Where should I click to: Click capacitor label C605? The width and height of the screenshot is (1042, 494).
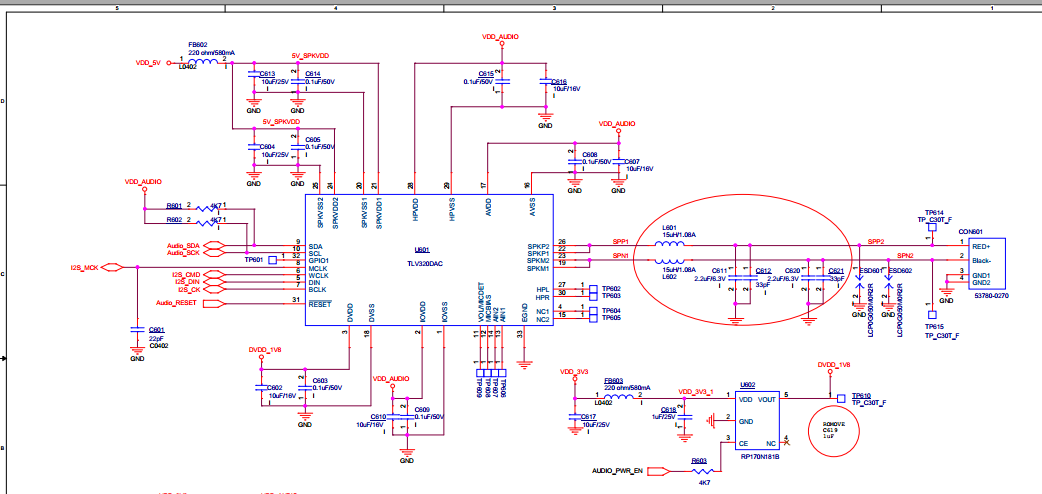pos(313,139)
